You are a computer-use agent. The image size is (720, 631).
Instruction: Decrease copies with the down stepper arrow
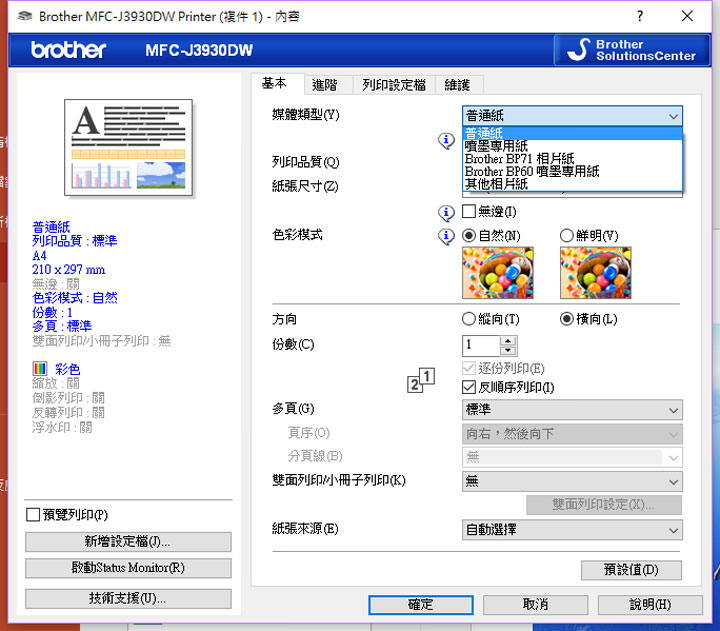(x=508, y=350)
